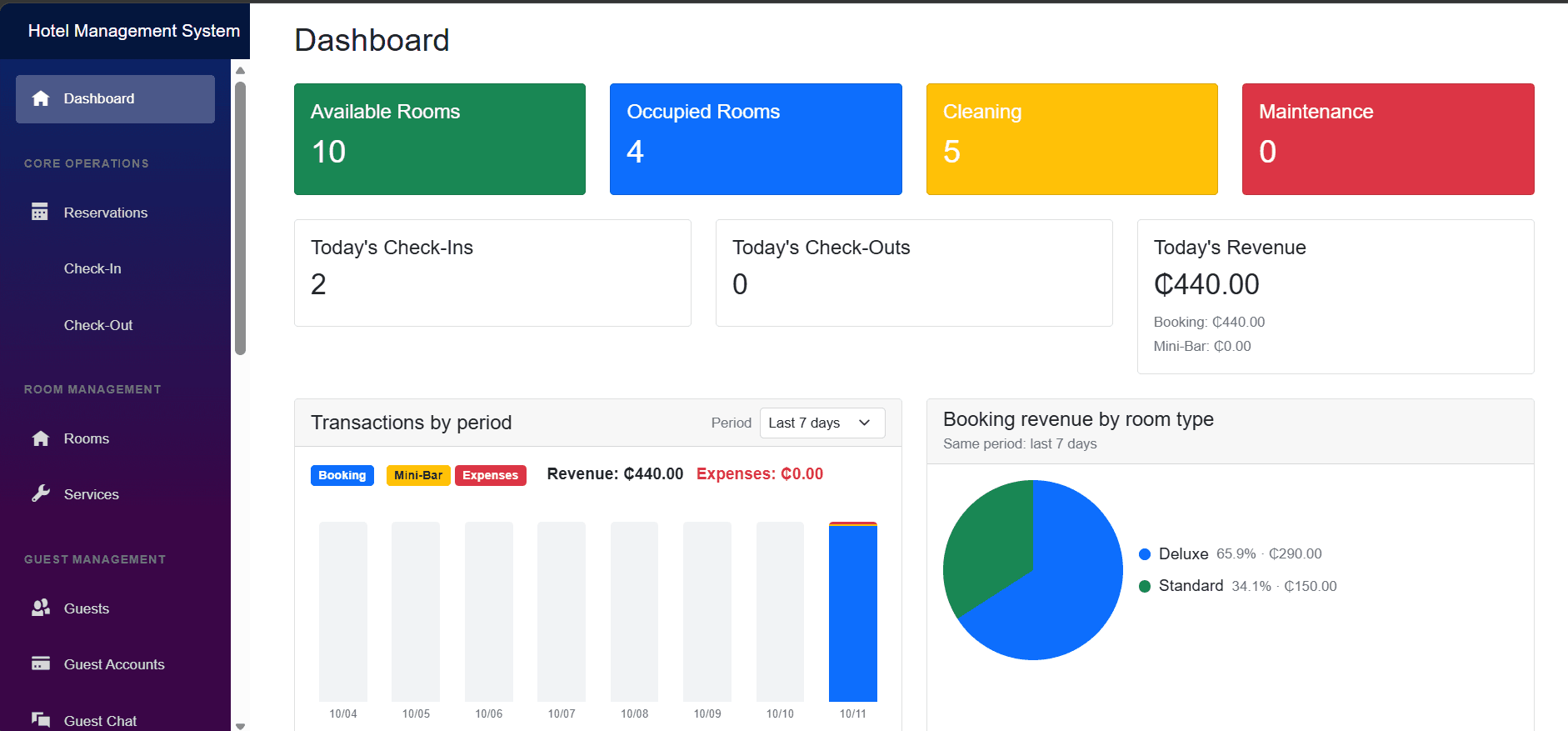
Task: Navigate to Guest Accounts
Action: click(x=115, y=664)
